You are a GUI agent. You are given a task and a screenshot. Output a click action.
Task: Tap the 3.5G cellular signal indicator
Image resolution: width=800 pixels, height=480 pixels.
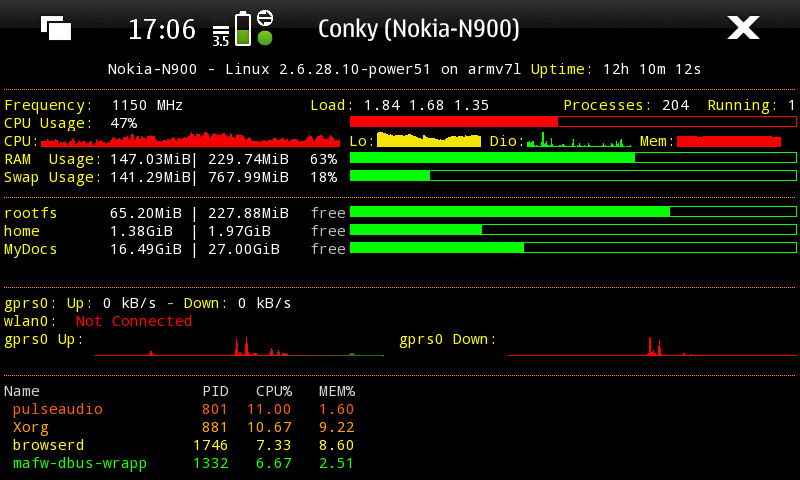point(221,36)
